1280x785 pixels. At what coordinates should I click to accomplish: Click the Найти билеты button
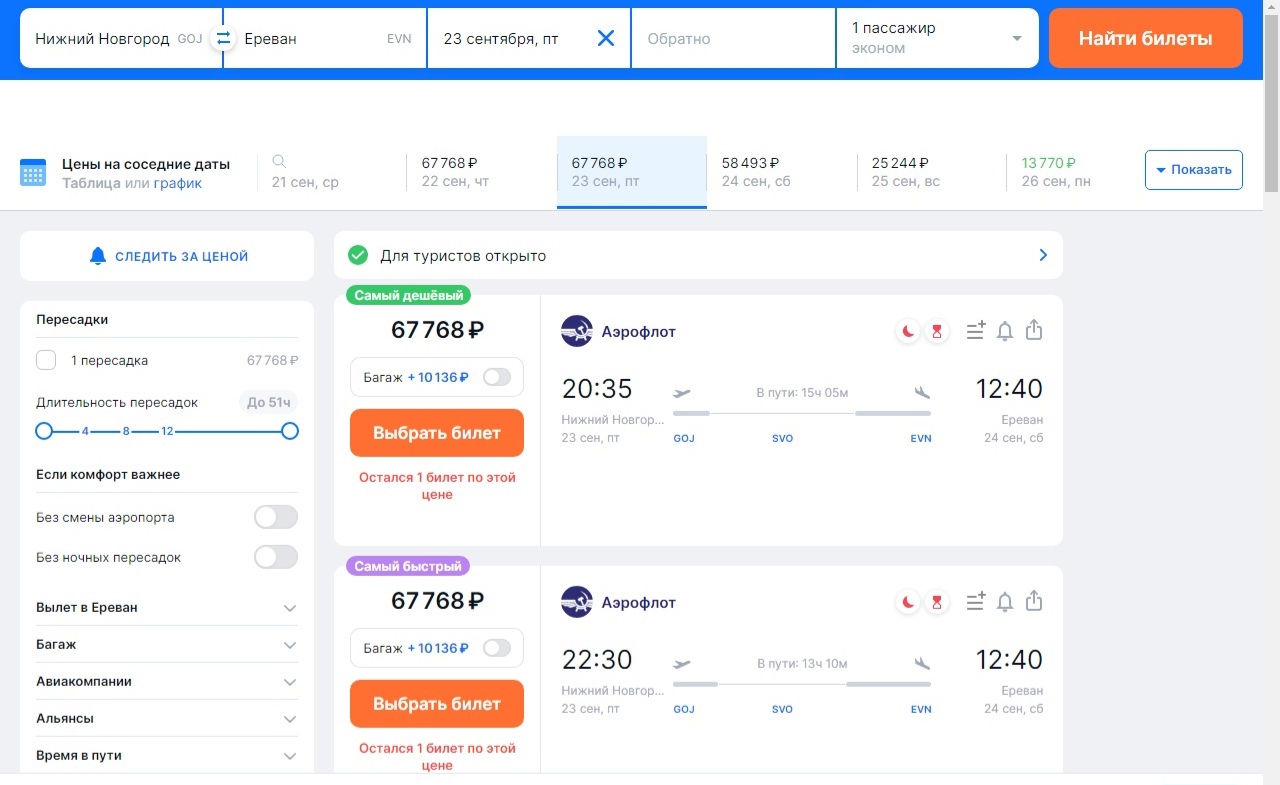tap(1145, 39)
